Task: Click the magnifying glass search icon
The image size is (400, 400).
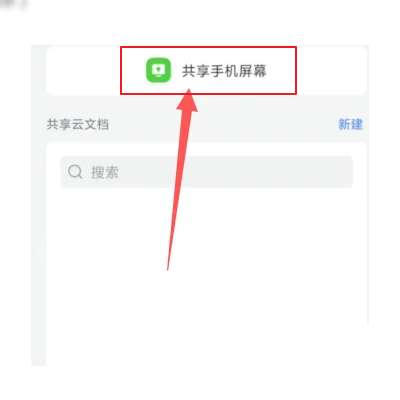Action: click(75, 172)
